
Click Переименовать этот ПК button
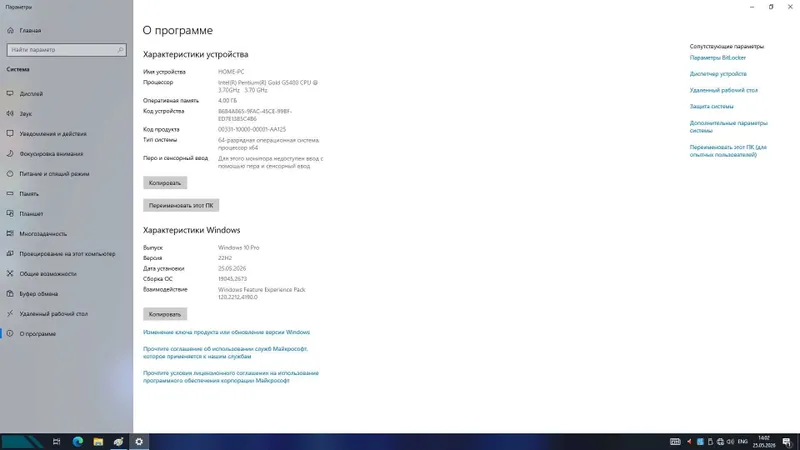click(x=181, y=205)
